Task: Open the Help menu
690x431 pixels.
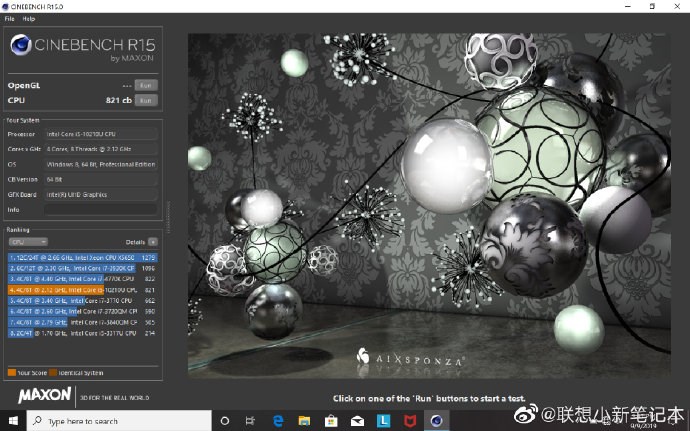Action: [28, 19]
